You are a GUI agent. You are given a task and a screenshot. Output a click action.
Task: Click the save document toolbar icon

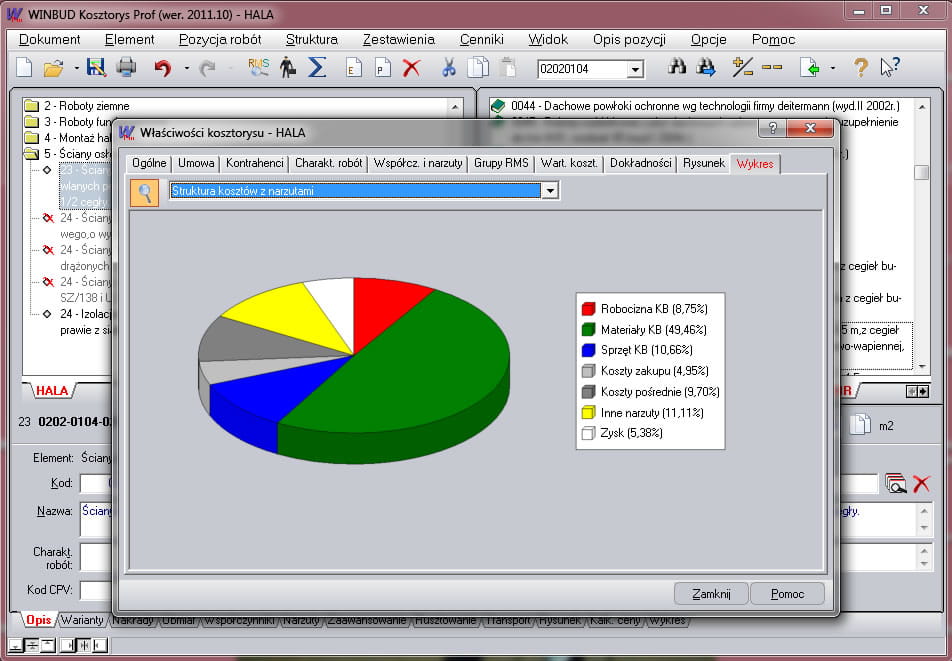[96, 68]
